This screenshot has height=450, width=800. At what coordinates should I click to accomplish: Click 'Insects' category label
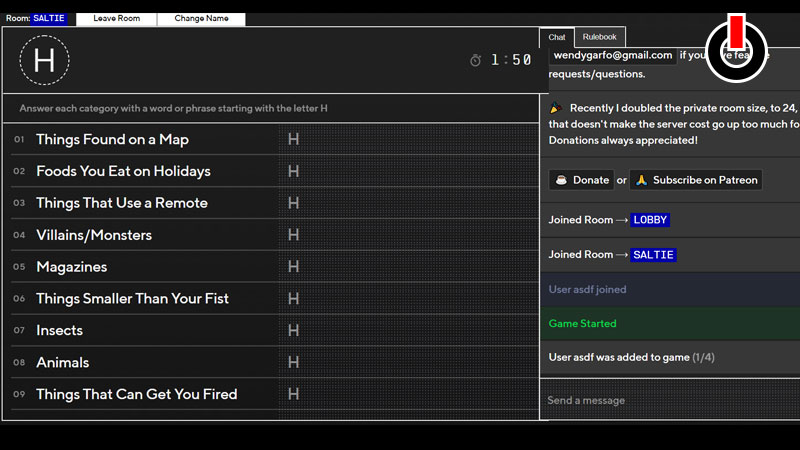[x=59, y=330]
